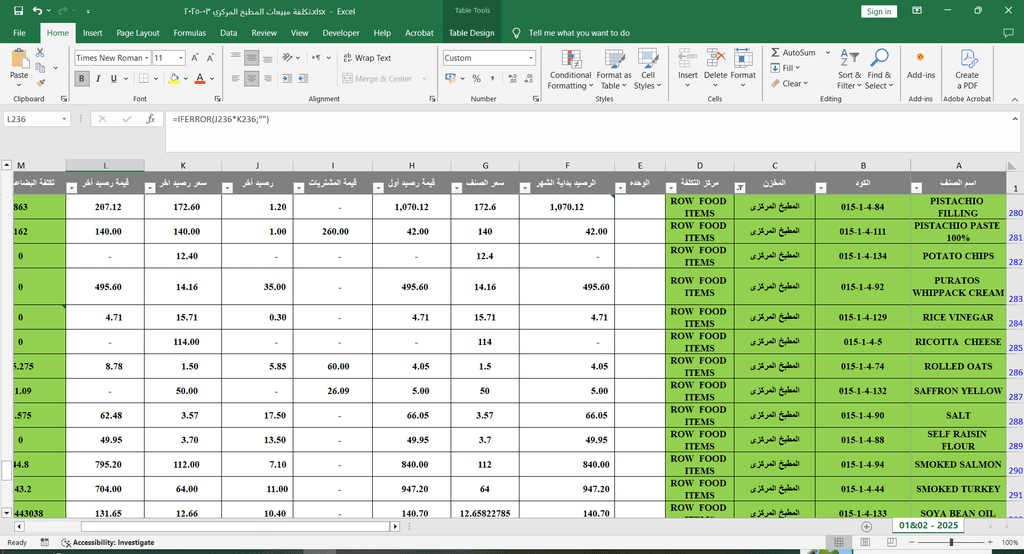Increase font size with larger A icon
This screenshot has width=1024, height=554.
(x=195, y=57)
